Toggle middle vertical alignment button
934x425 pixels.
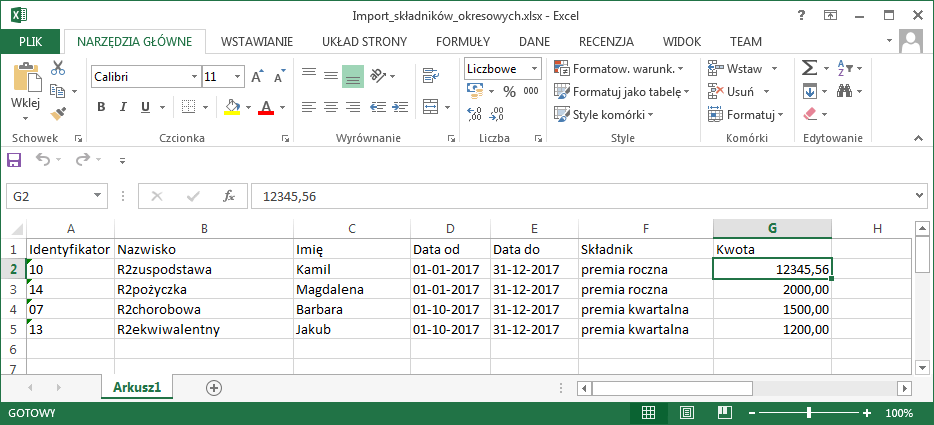point(331,76)
